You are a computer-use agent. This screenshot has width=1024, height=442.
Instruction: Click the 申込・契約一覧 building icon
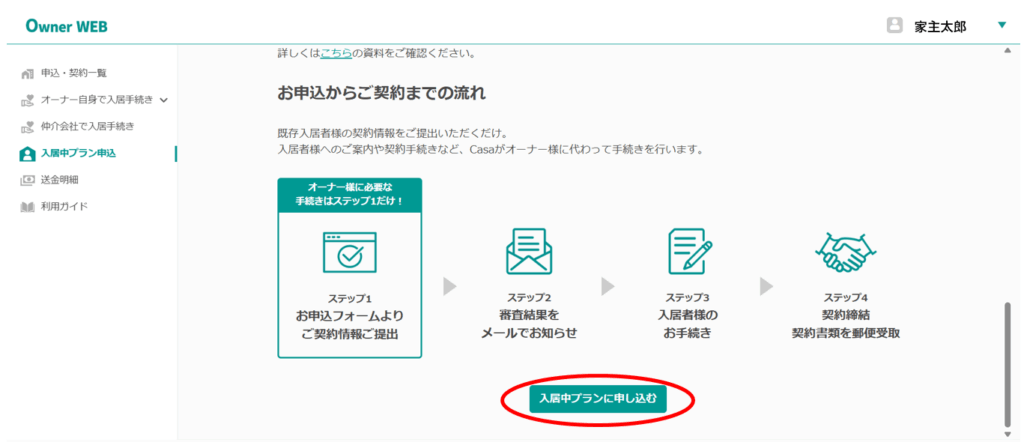(27, 75)
